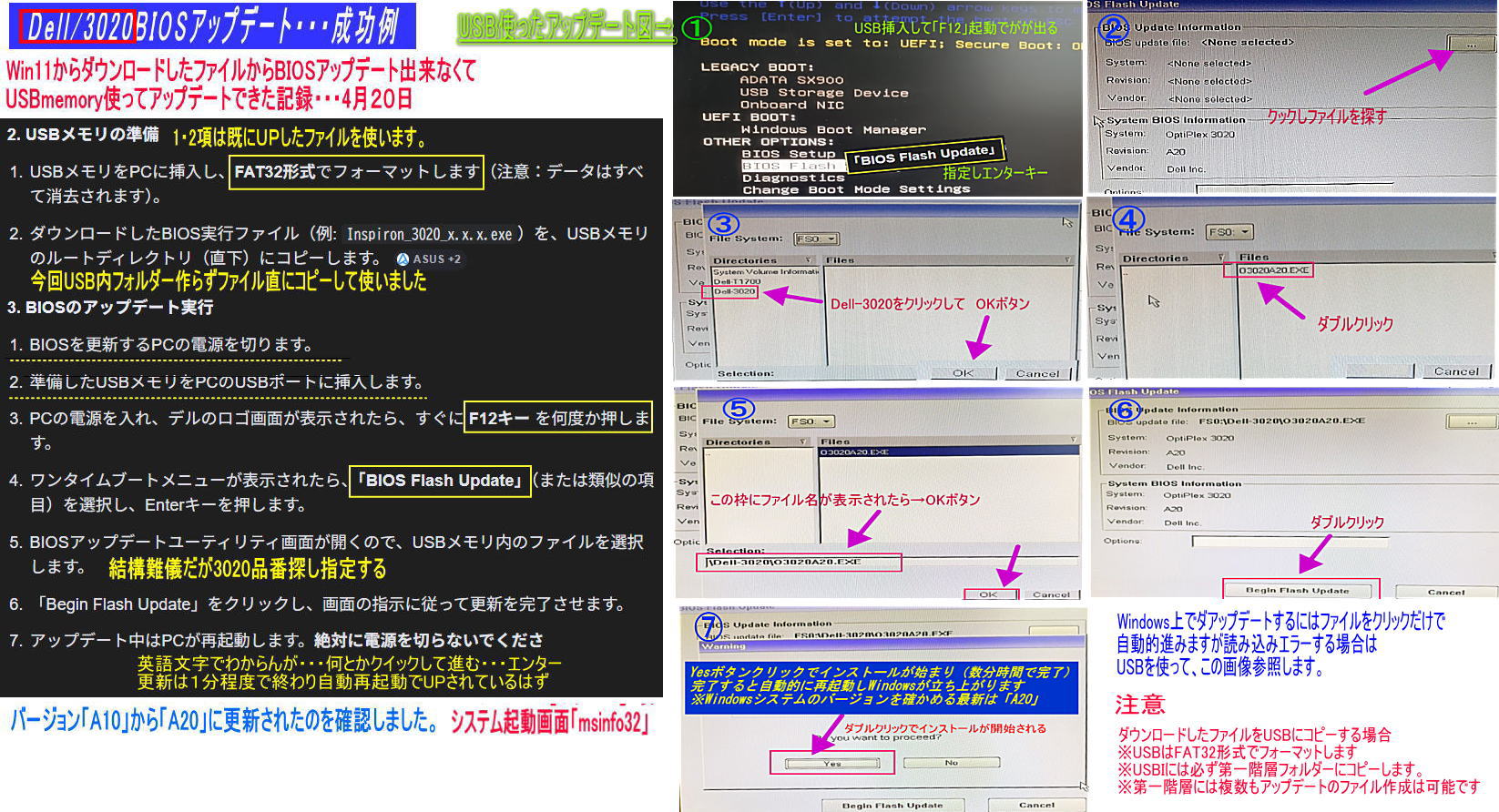
Task: Click No in the Warning dialog
Action: click(951, 763)
